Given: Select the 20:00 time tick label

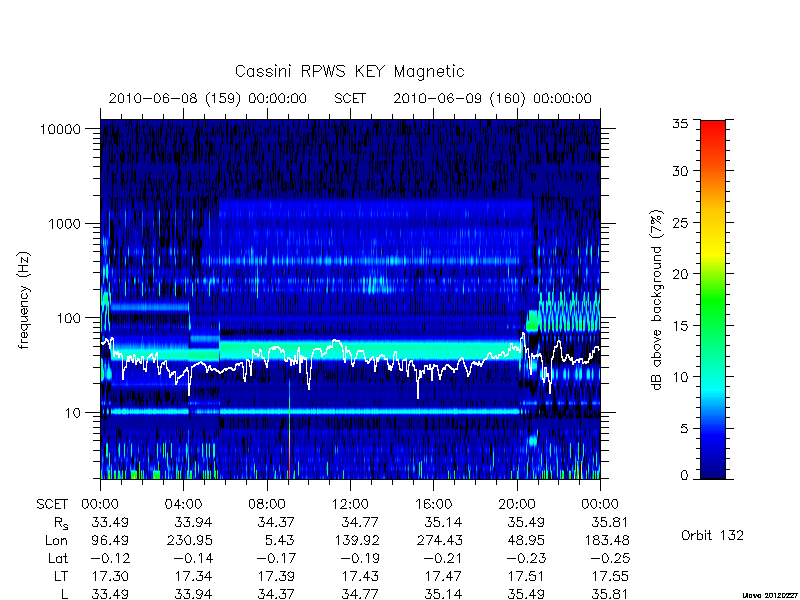Looking at the screenshot, I should pyautogui.click(x=517, y=505).
